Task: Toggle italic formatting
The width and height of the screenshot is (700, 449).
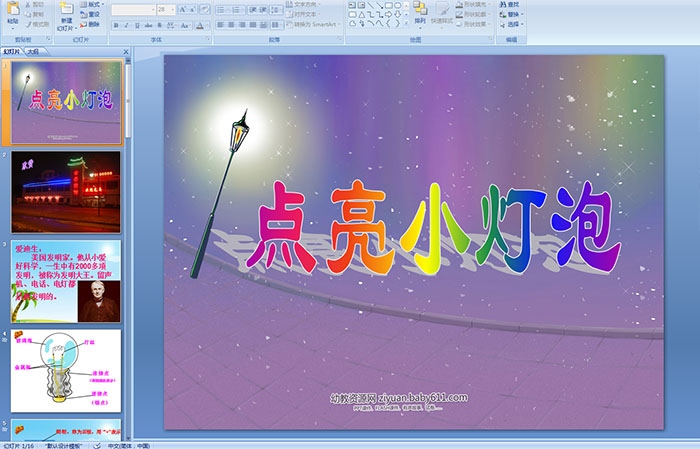Action: point(125,24)
